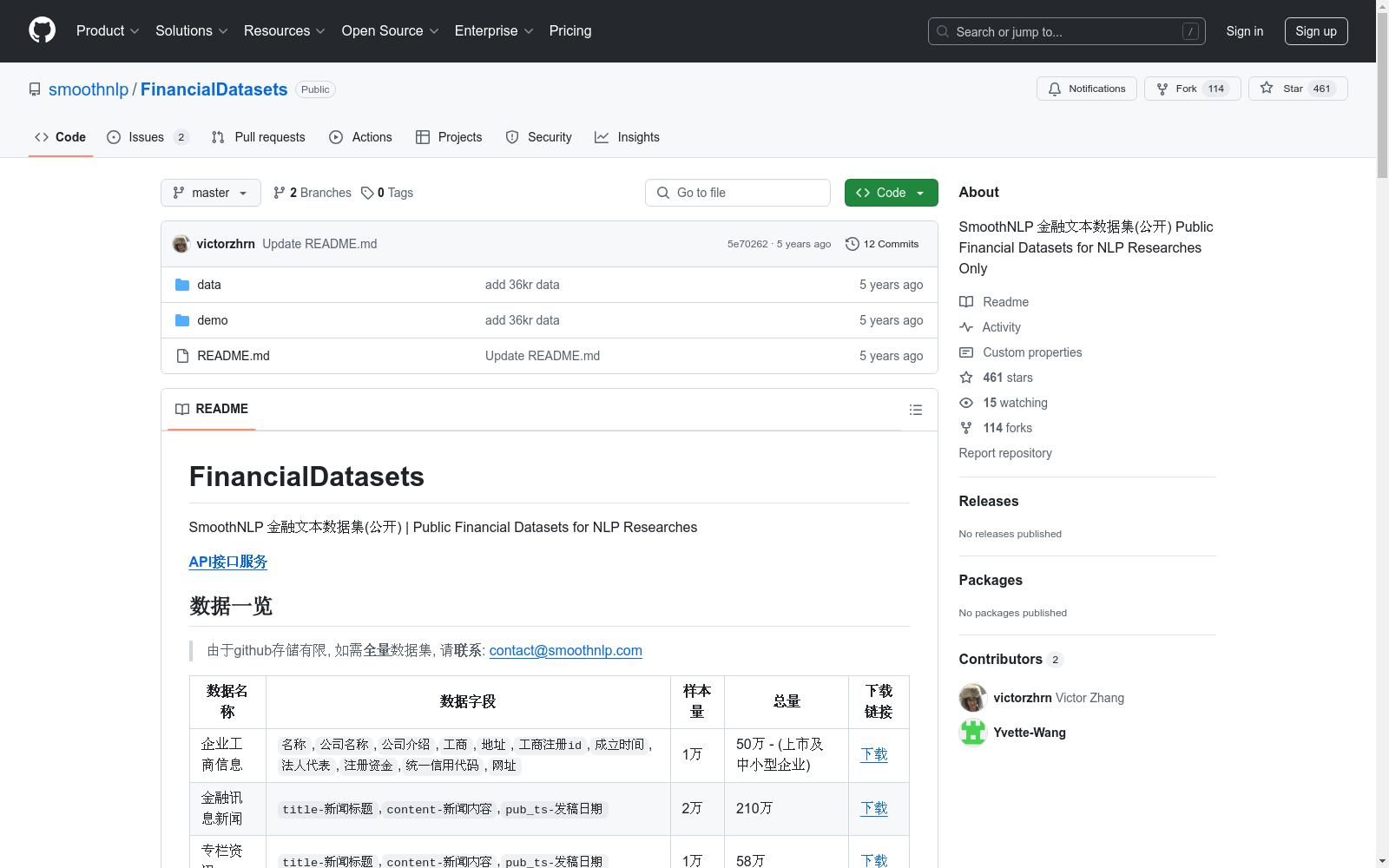1389x868 pixels.
Task: Click the Security shield icon
Action: point(512,137)
